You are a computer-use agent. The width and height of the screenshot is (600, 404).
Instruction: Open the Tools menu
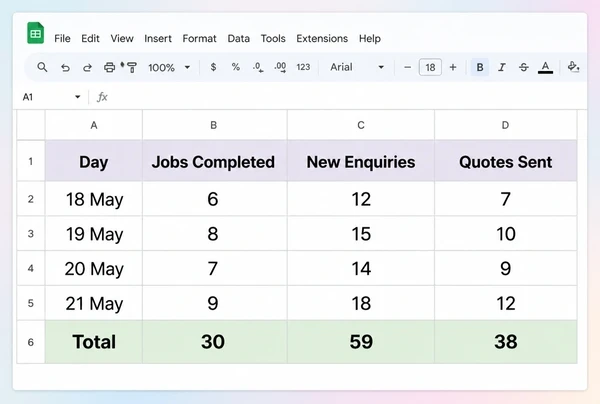click(273, 39)
